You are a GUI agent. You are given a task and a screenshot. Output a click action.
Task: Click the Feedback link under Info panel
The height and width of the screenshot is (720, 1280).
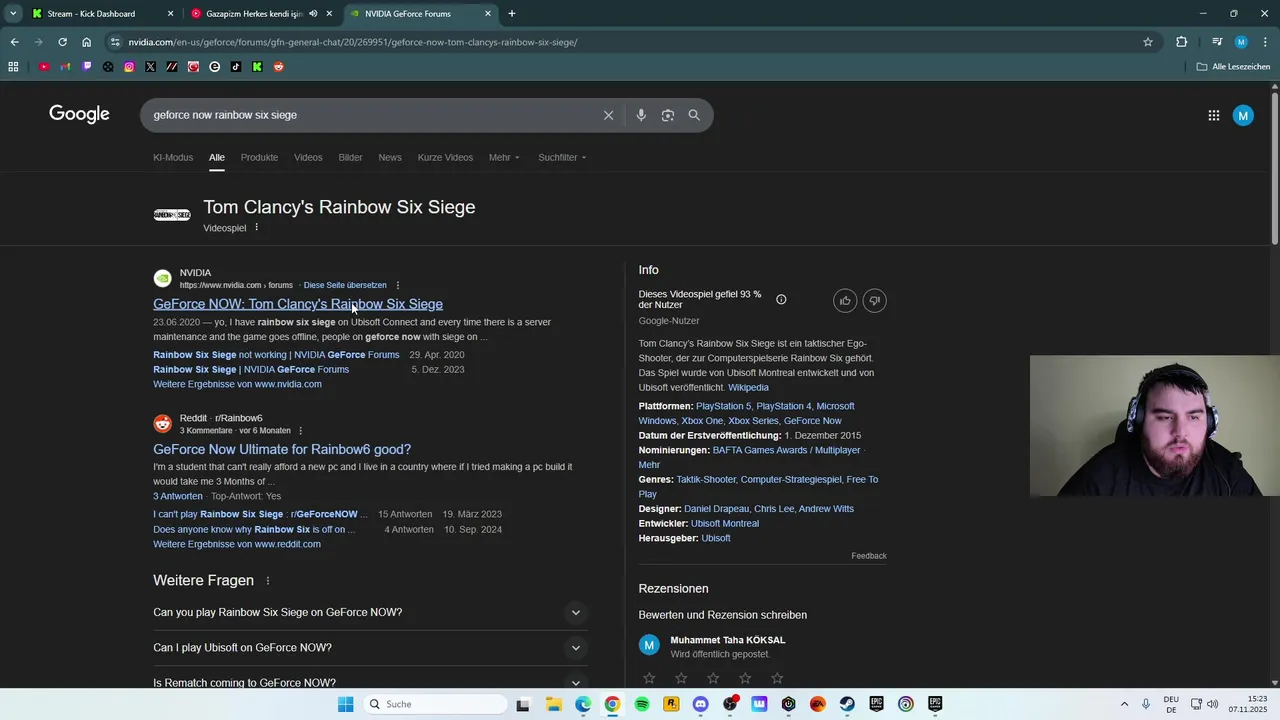(x=869, y=556)
